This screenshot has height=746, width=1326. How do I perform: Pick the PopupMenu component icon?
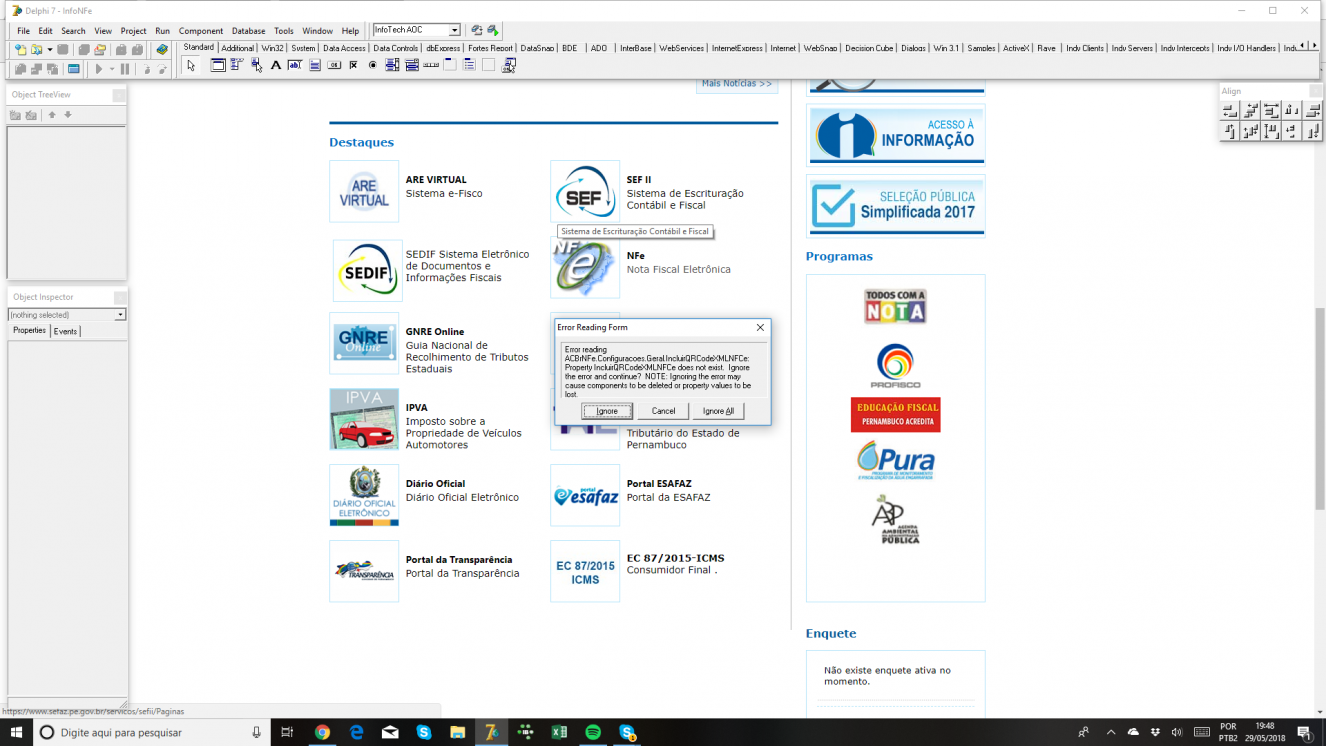tap(257, 66)
